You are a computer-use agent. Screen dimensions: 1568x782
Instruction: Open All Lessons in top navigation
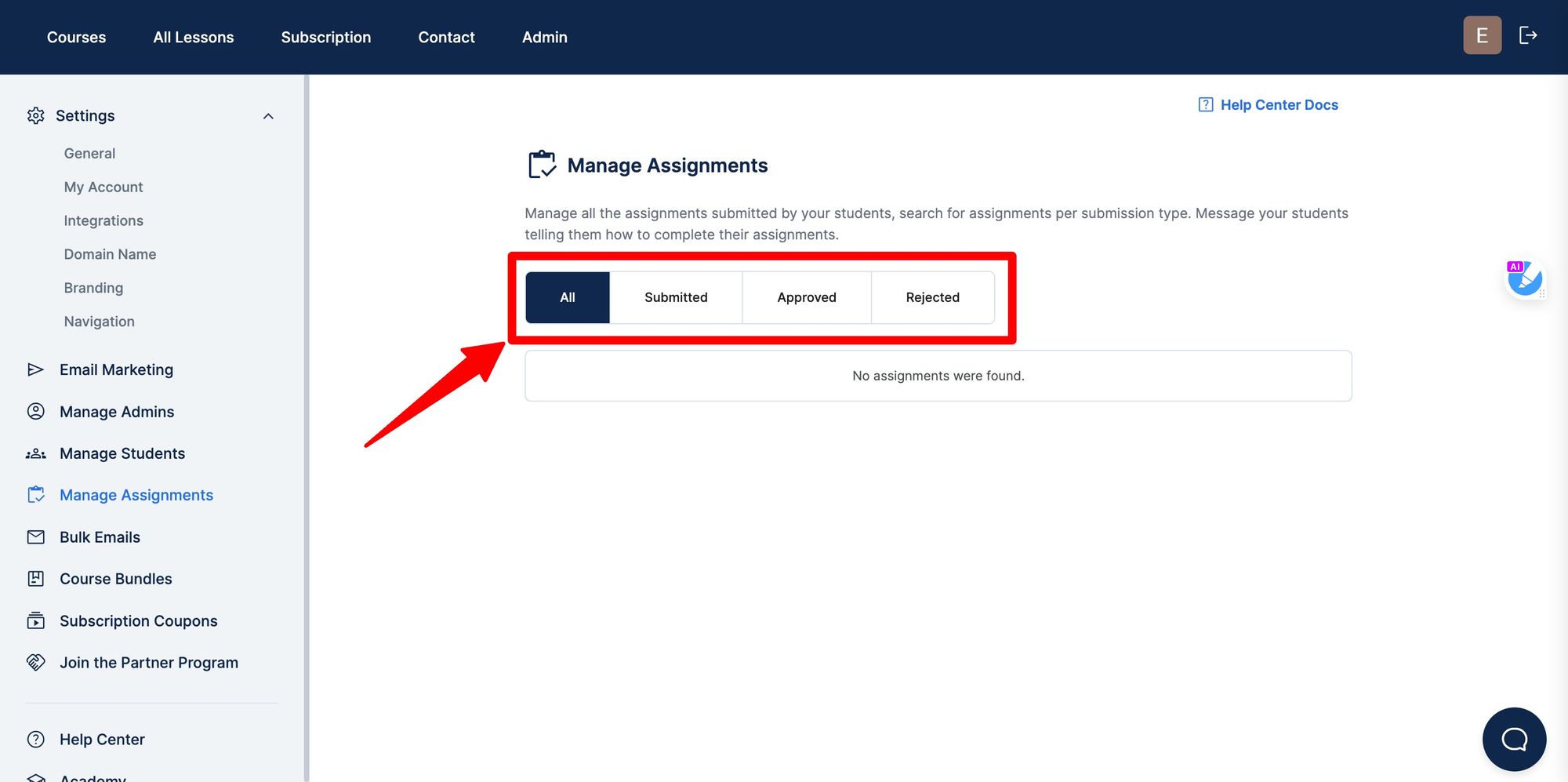pyautogui.click(x=194, y=37)
